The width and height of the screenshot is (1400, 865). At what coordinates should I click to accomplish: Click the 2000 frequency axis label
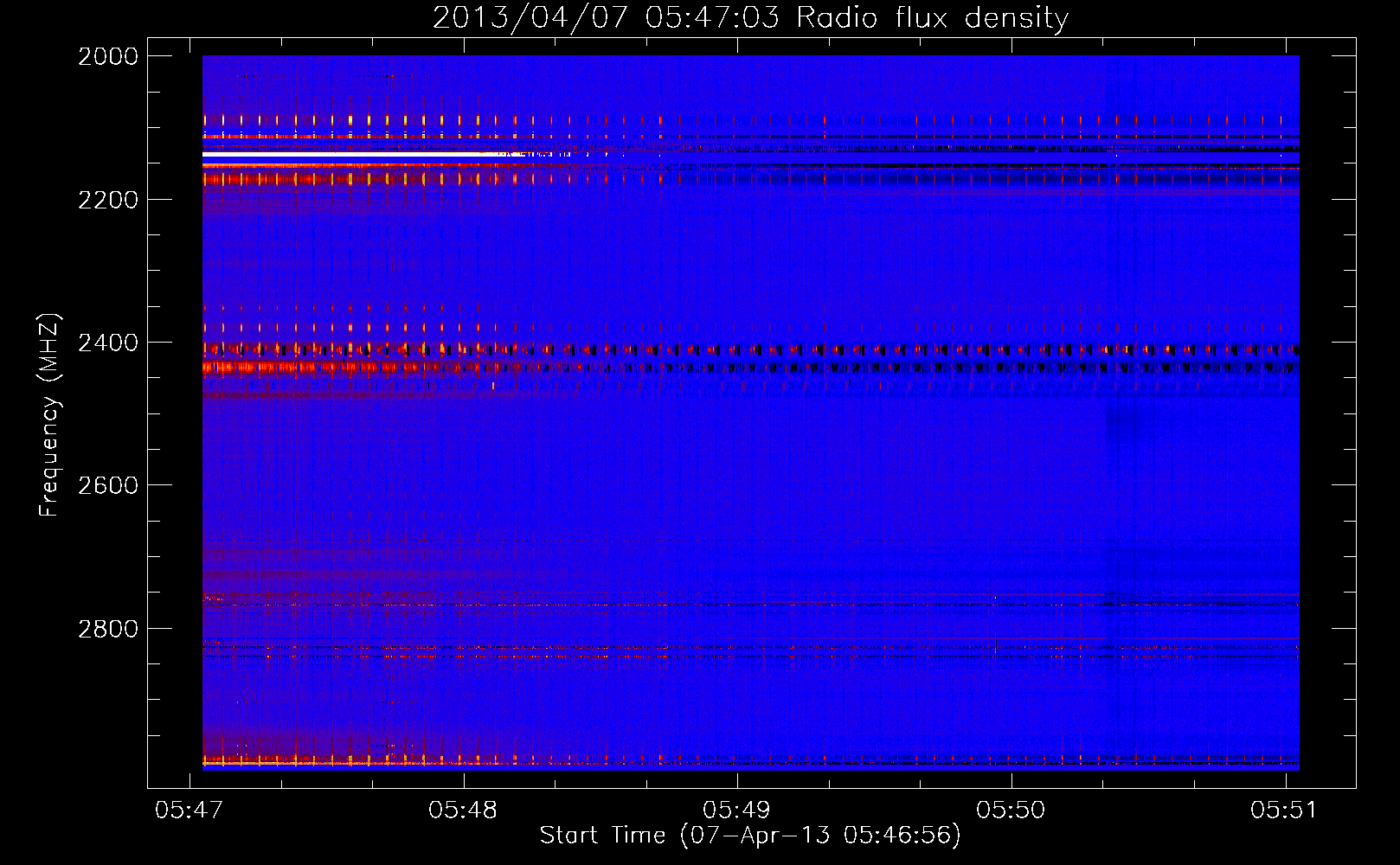pyautogui.click(x=108, y=56)
